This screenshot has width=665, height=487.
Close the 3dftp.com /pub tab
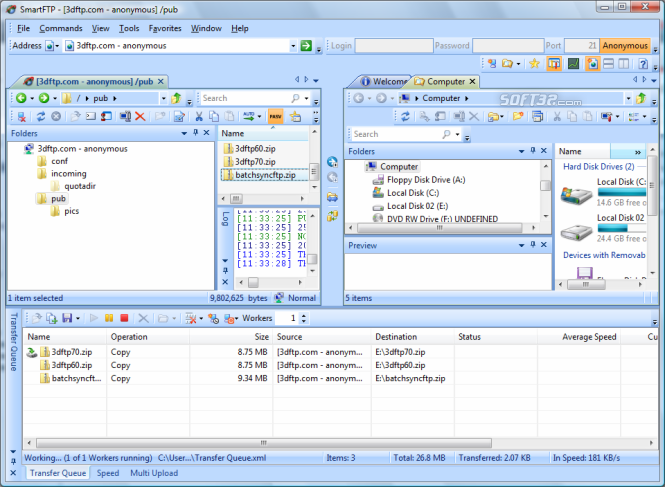(161, 81)
